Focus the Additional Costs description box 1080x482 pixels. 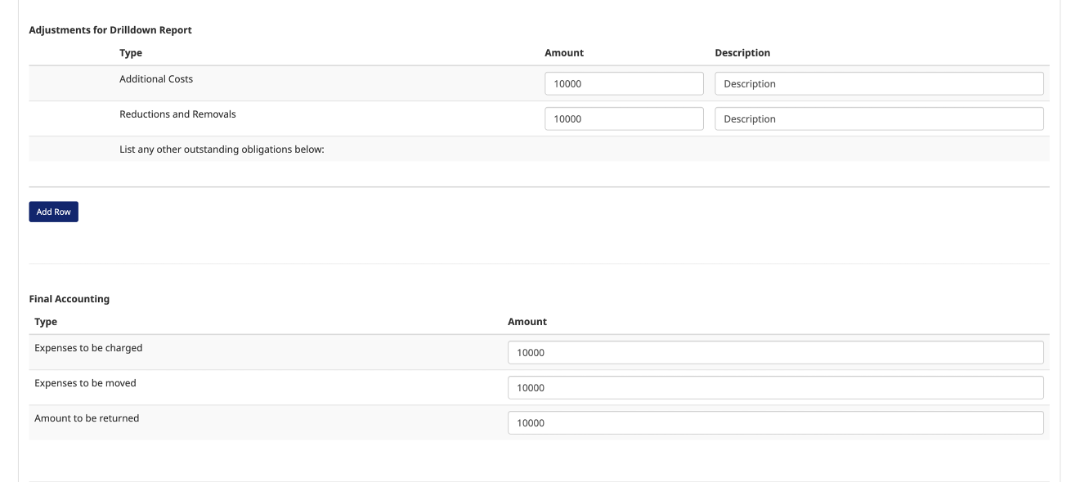pos(879,84)
